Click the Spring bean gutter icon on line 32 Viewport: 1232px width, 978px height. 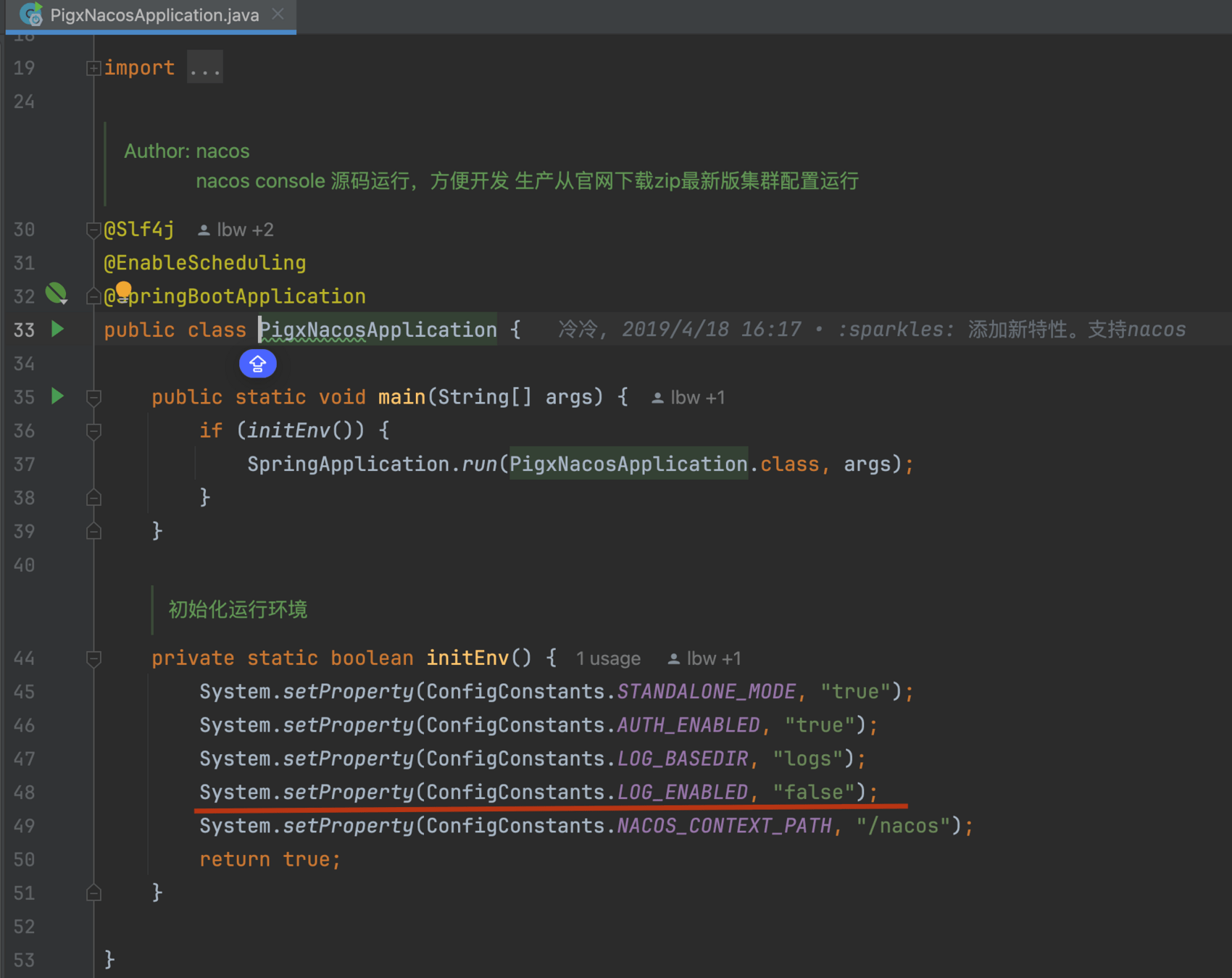(57, 293)
